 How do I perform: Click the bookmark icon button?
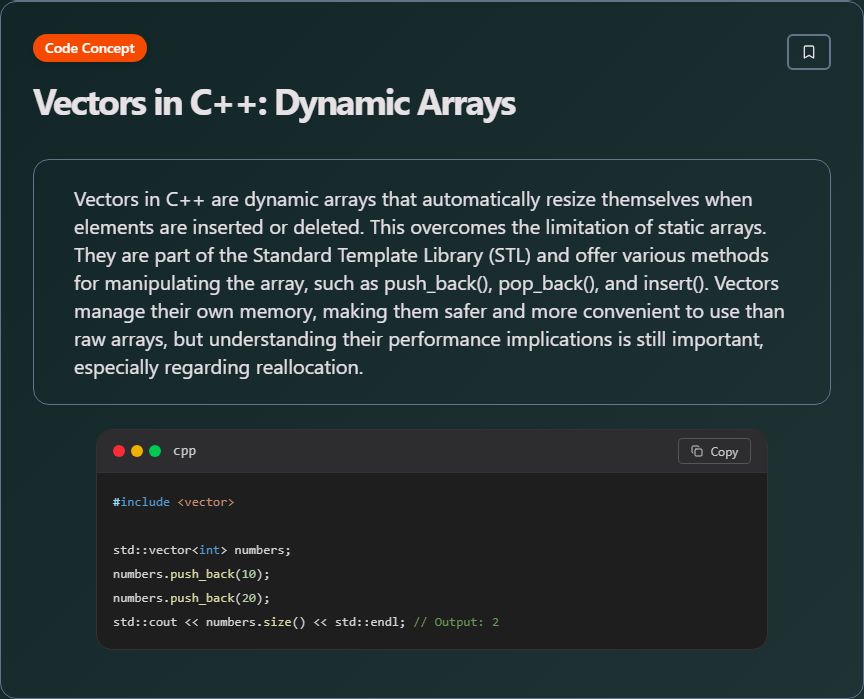pyautogui.click(x=808, y=52)
